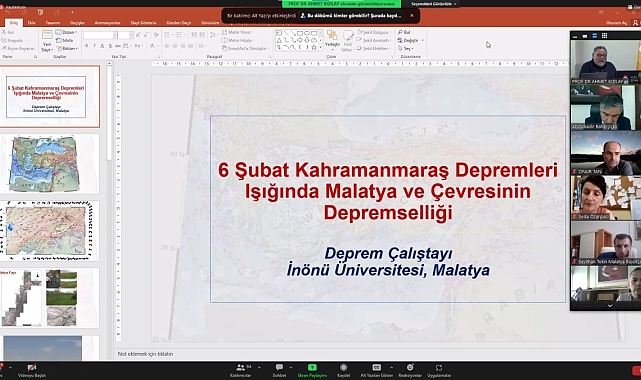The width and height of the screenshot is (641, 380).
Task: Open the Bölüm section dropdown
Action: tap(66, 49)
